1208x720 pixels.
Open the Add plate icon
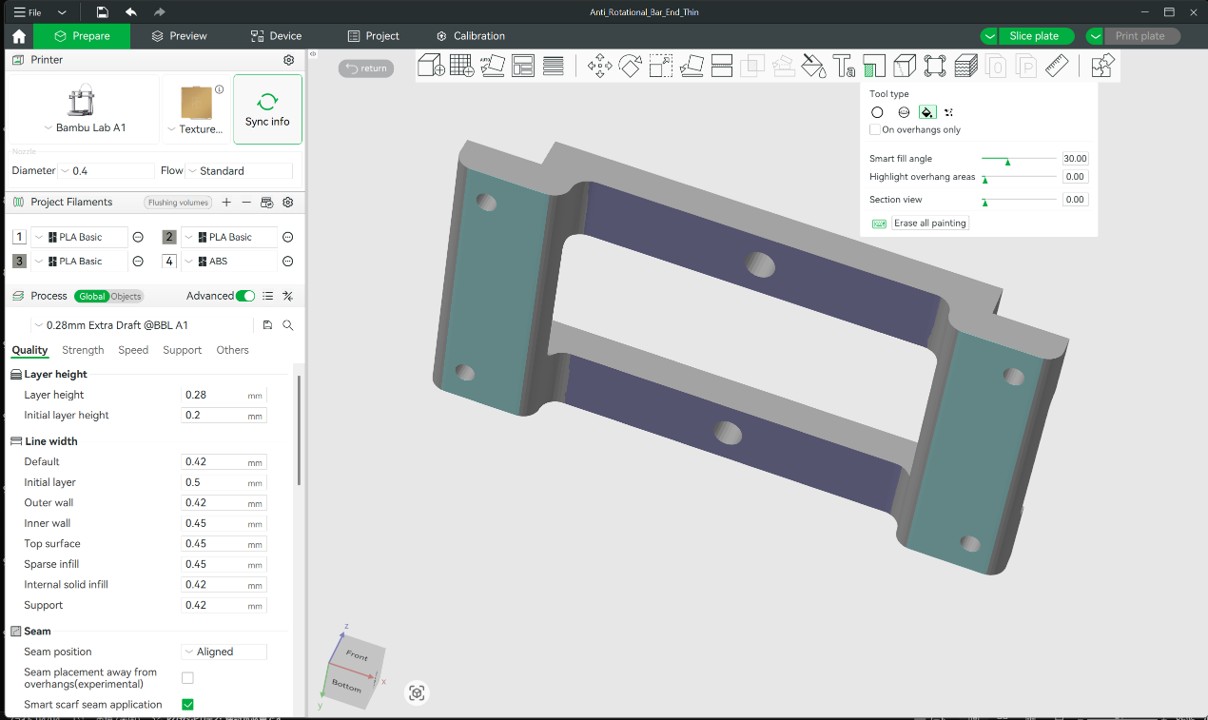461,66
